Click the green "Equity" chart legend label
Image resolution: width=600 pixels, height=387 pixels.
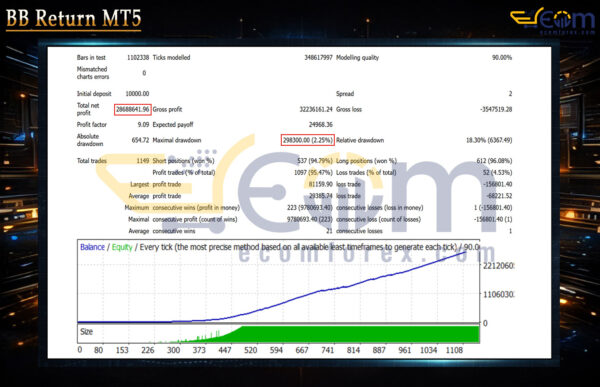(x=122, y=247)
